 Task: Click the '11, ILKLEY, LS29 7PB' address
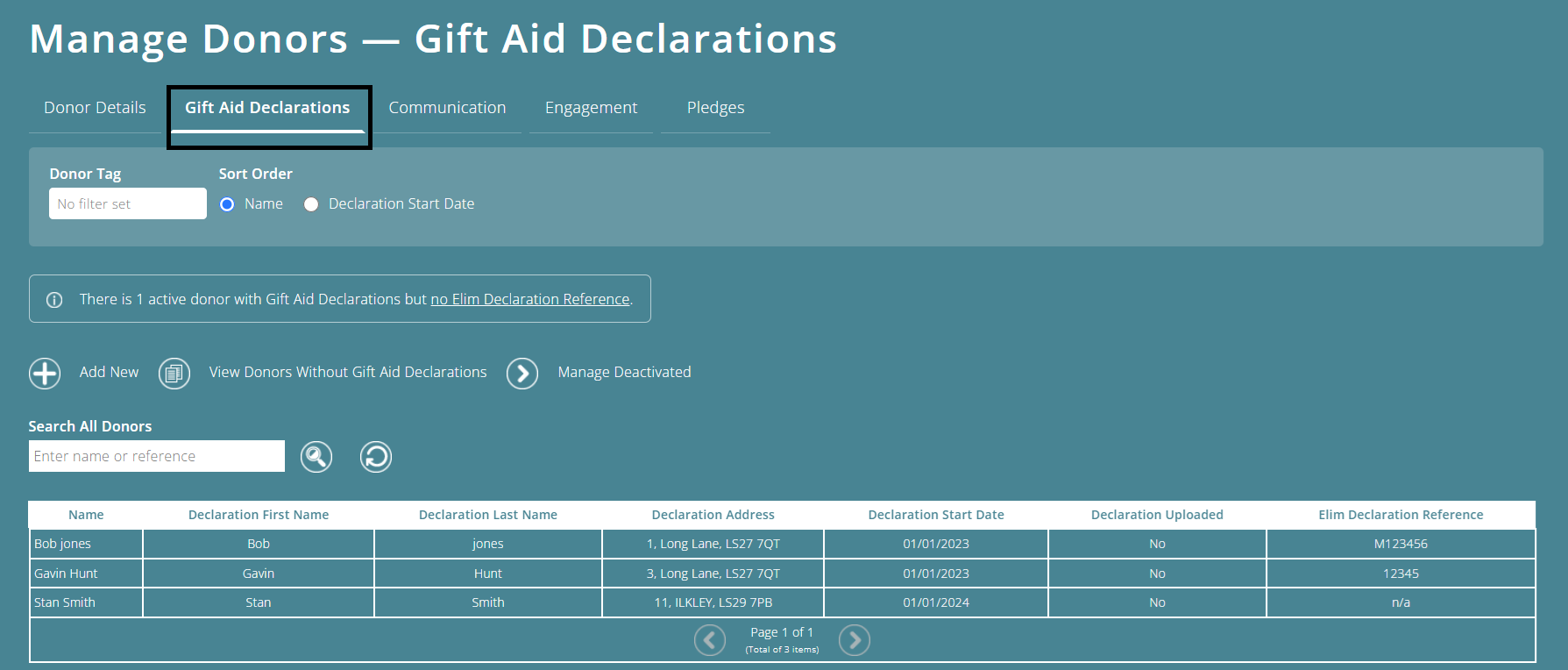(x=713, y=602)
